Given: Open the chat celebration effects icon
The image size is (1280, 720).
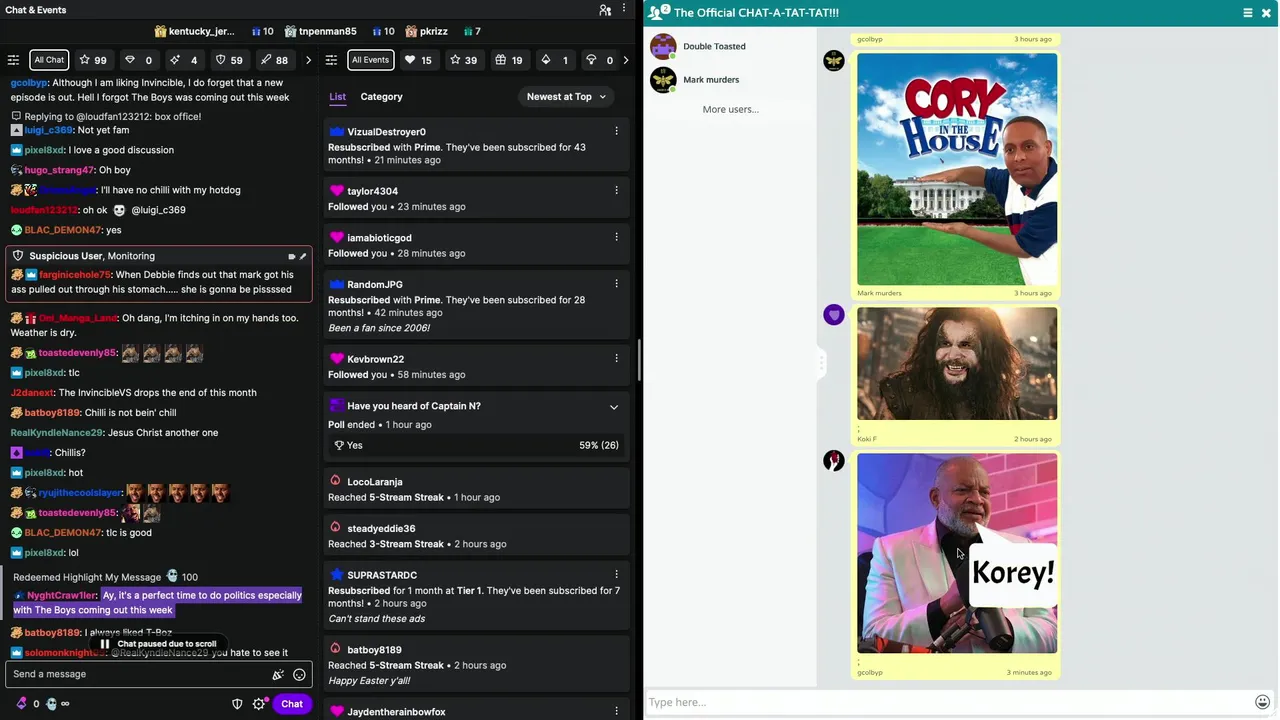Looking at the screenshot, I should (278, 675).
